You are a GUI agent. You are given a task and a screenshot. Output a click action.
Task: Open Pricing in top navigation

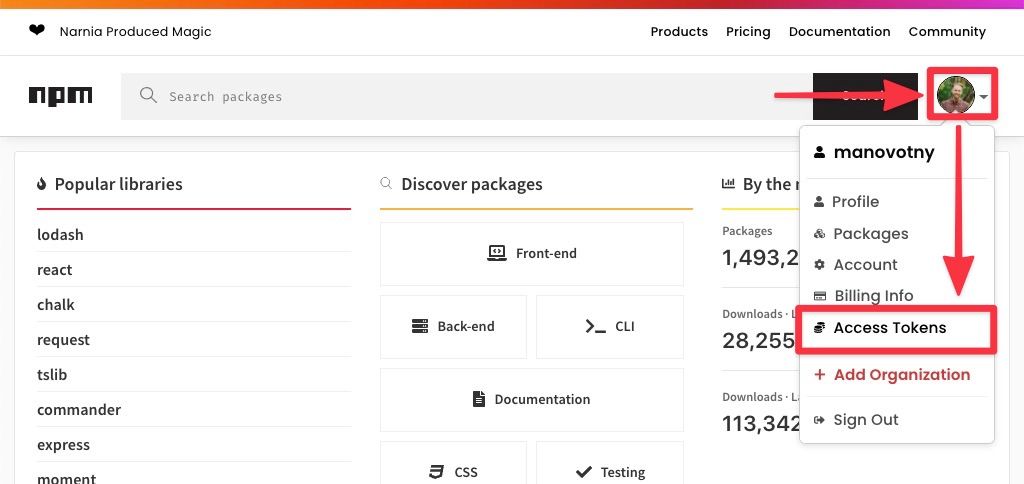(x=748, y=31)
